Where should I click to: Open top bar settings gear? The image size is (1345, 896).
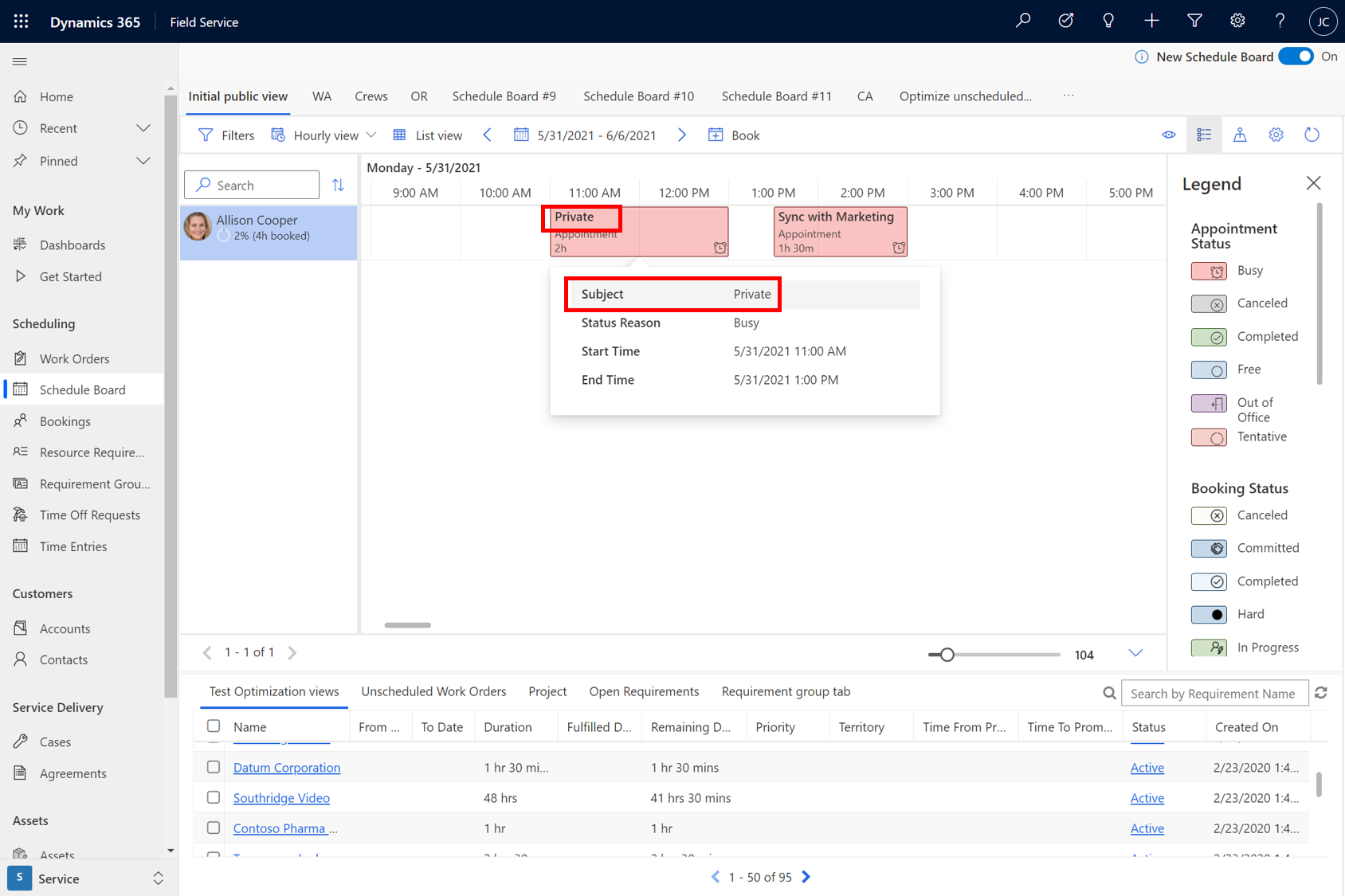point(1237,22)
